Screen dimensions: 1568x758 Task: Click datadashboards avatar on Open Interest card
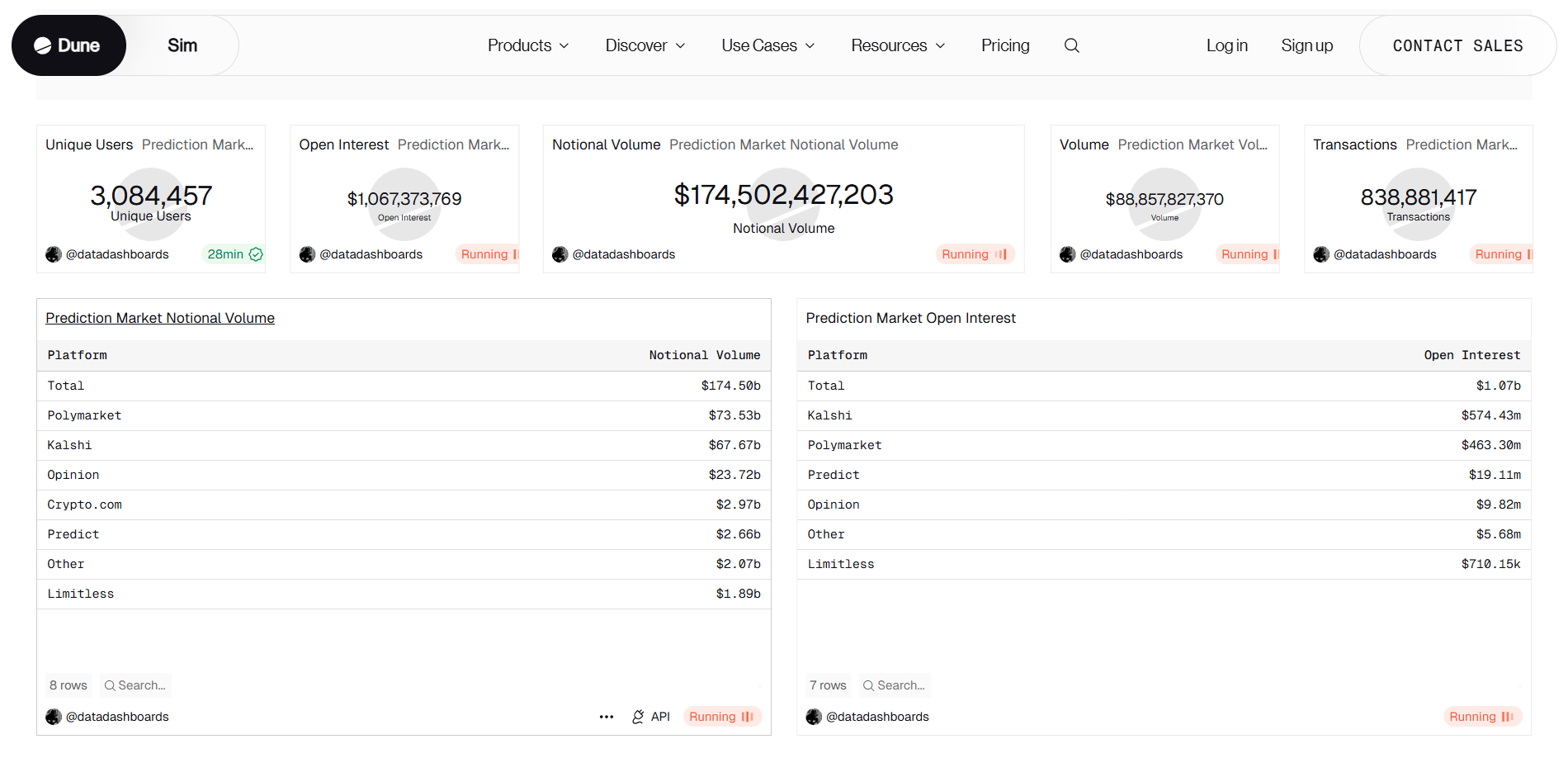click(307, 254)
